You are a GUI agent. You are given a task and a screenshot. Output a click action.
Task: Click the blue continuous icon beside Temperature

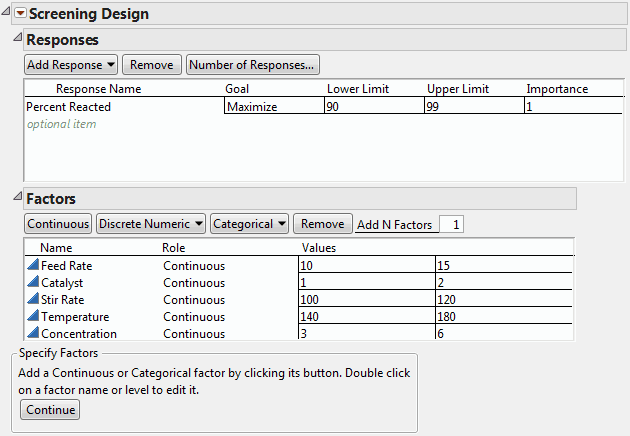pyautogui.click(x=32, y=317)
